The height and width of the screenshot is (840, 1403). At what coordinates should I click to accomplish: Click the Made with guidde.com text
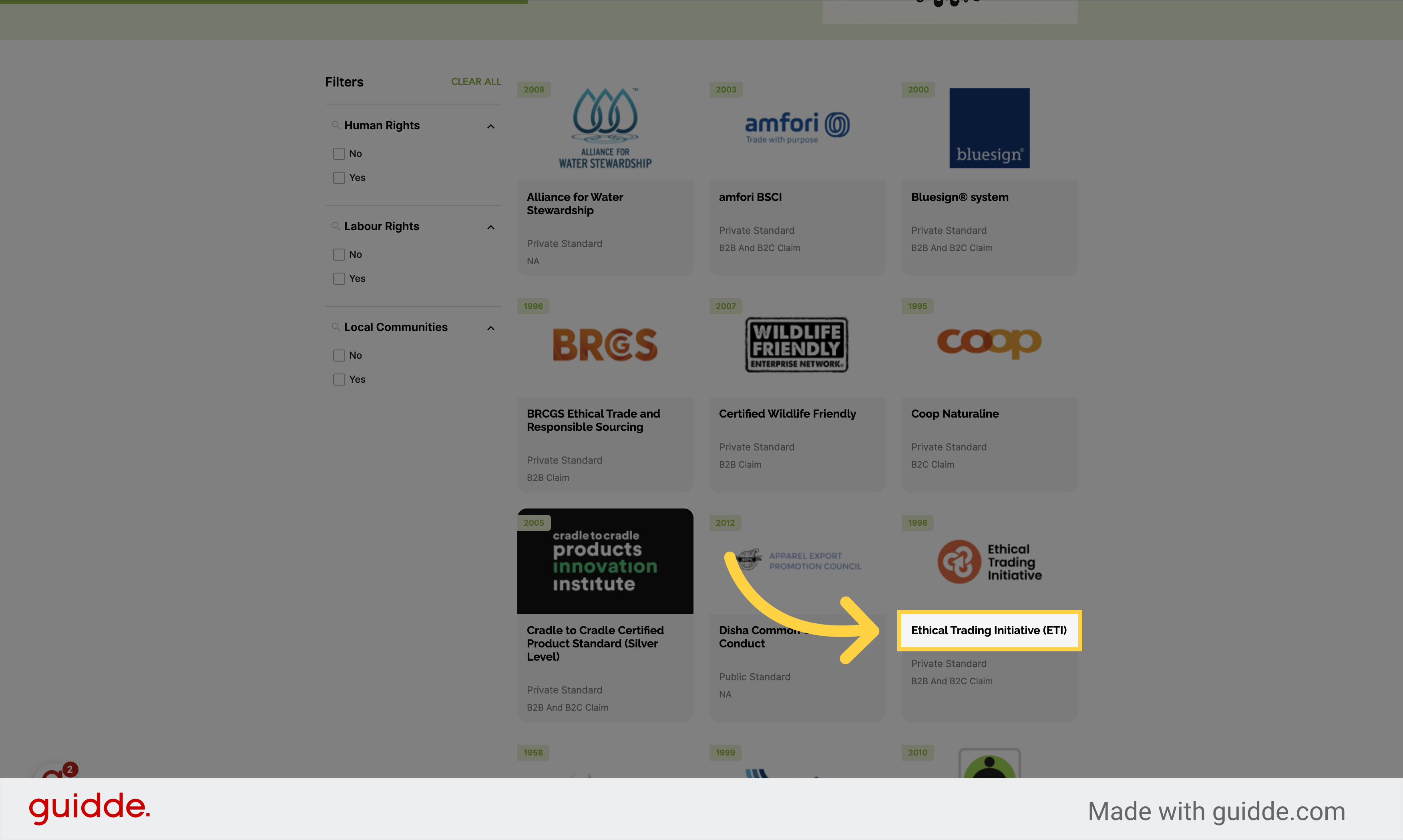pyautogui.click(x=1216, y=811)
